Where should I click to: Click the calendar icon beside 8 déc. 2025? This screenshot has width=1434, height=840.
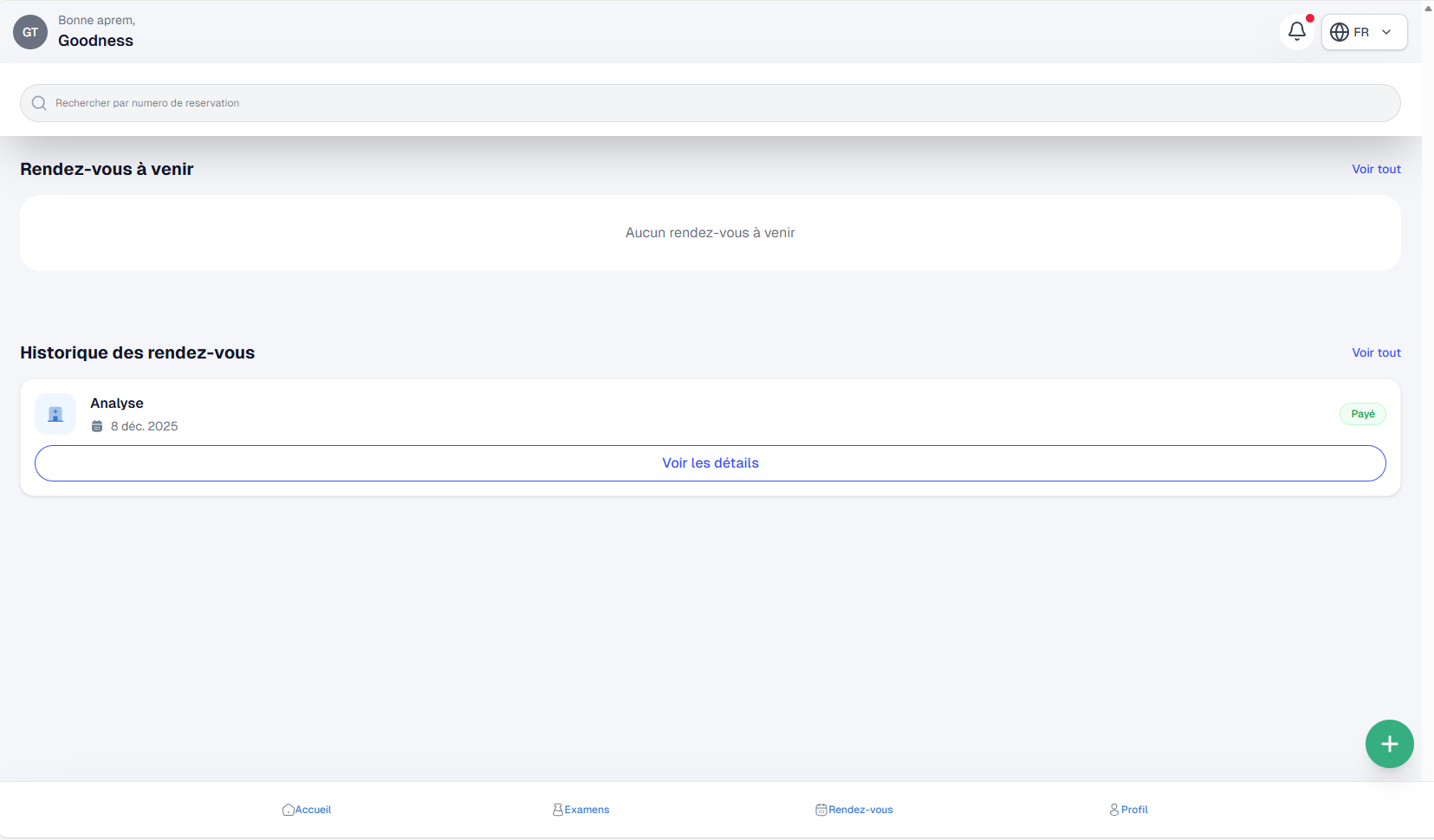[x=97, y=426]
